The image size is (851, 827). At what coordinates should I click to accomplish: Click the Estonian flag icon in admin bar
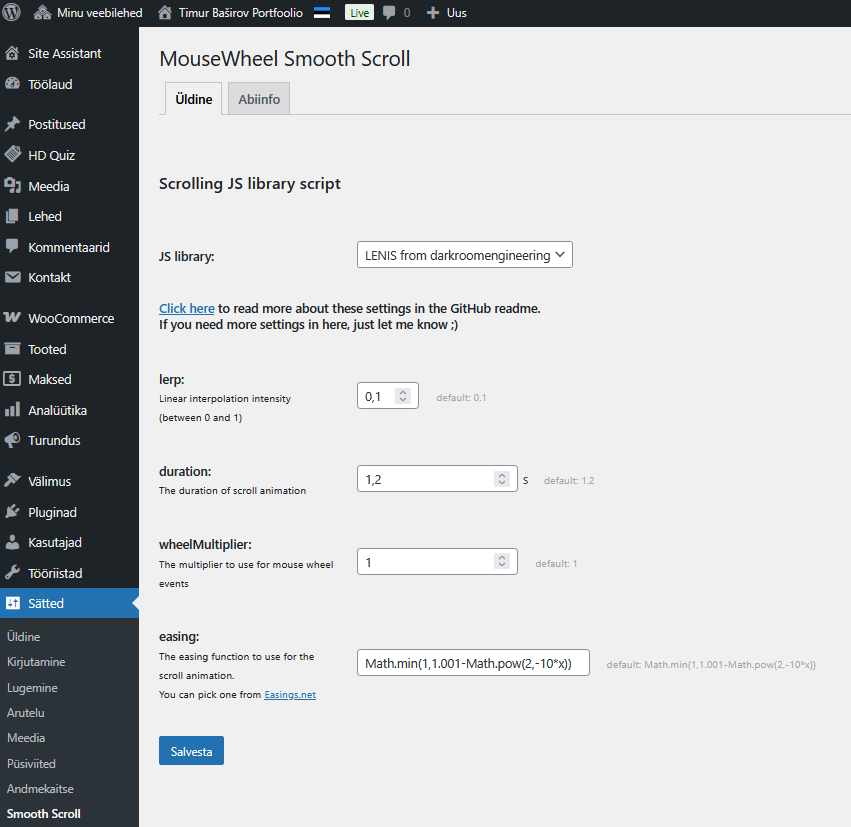pyautogui.click(x=323, y=13)
